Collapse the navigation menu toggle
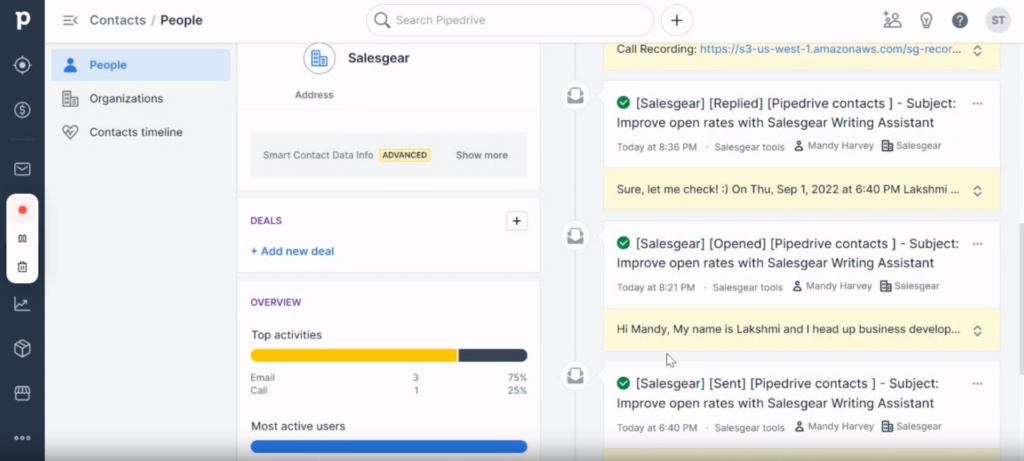The image size is (1024, 461). point(70,20)
